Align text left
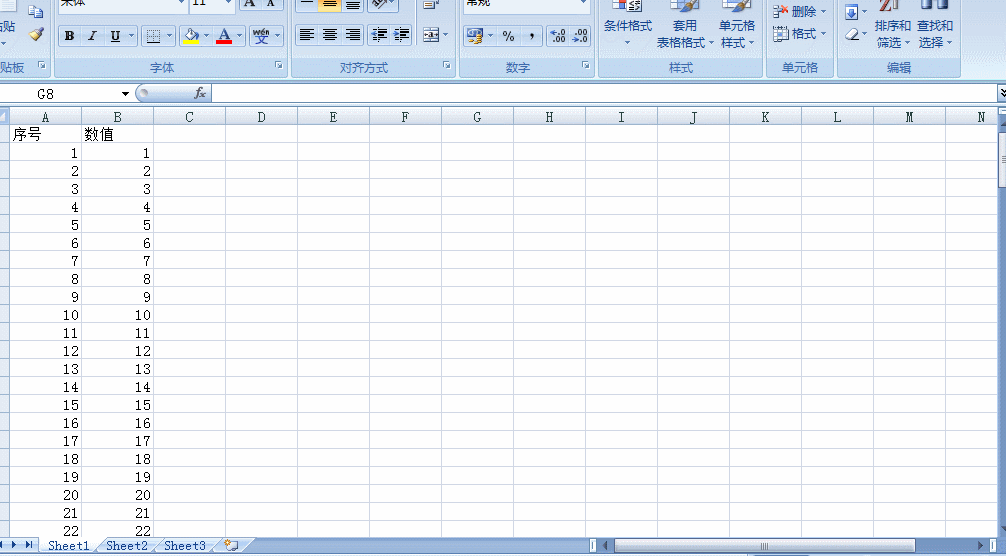1006x556 pixels. (x=307, y=35)
